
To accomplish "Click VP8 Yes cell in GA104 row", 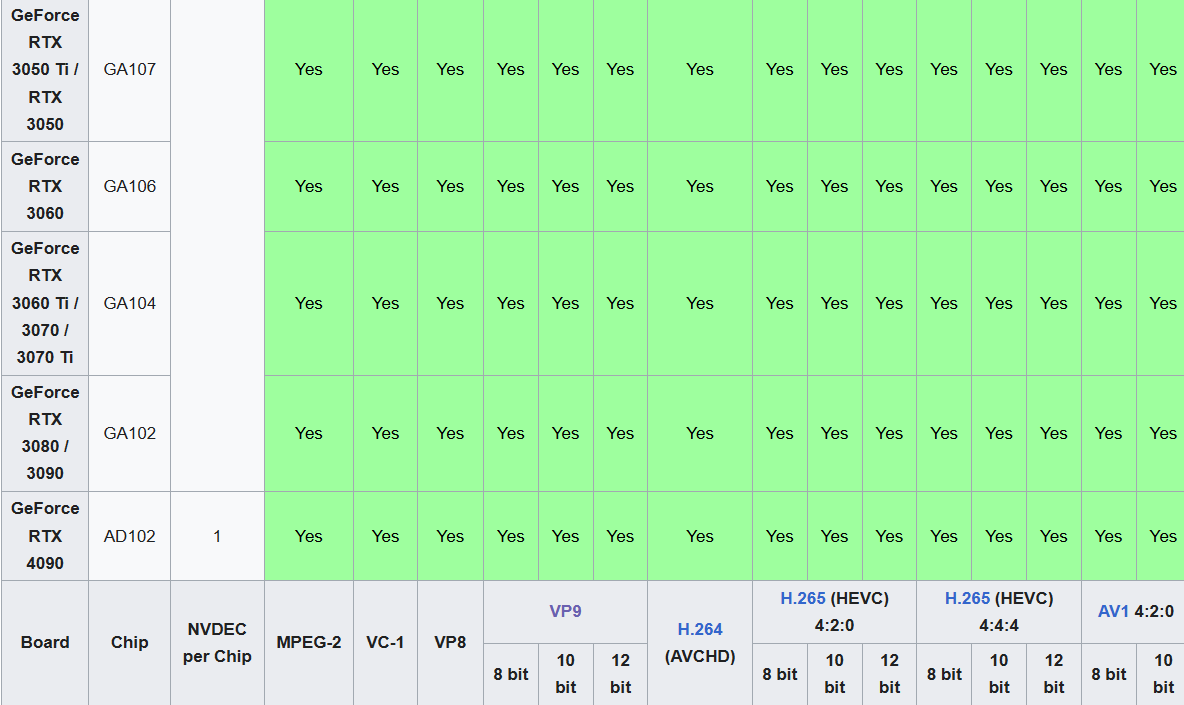I will pyautogui.click(x=450, y=303).
